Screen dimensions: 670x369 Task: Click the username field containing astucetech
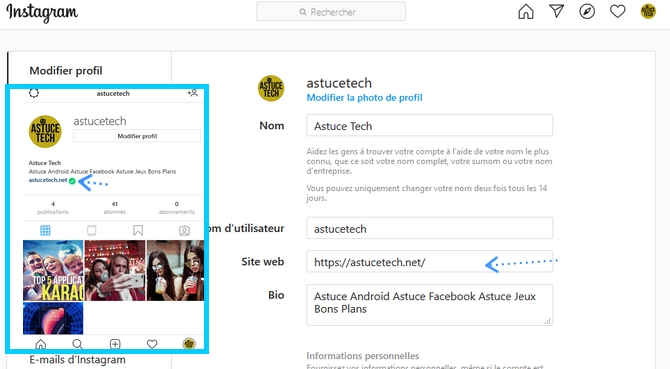[429, 228]
